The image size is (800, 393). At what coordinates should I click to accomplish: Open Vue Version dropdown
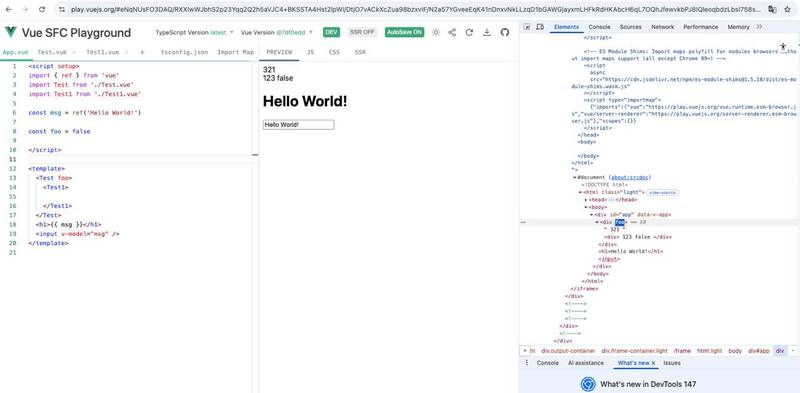277,32
